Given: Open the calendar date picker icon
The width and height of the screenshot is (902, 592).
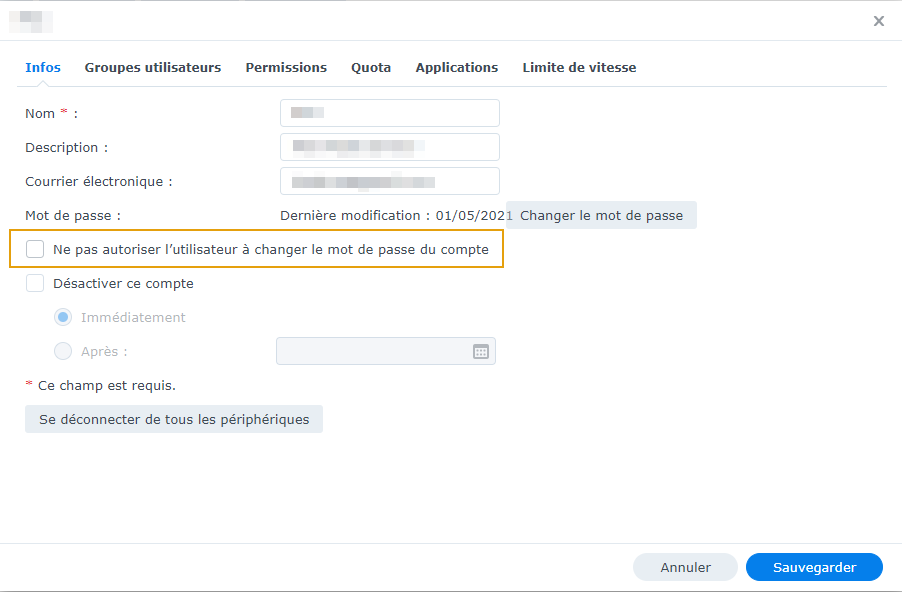Looking at the screenshot, I should [x=481, y=352].
